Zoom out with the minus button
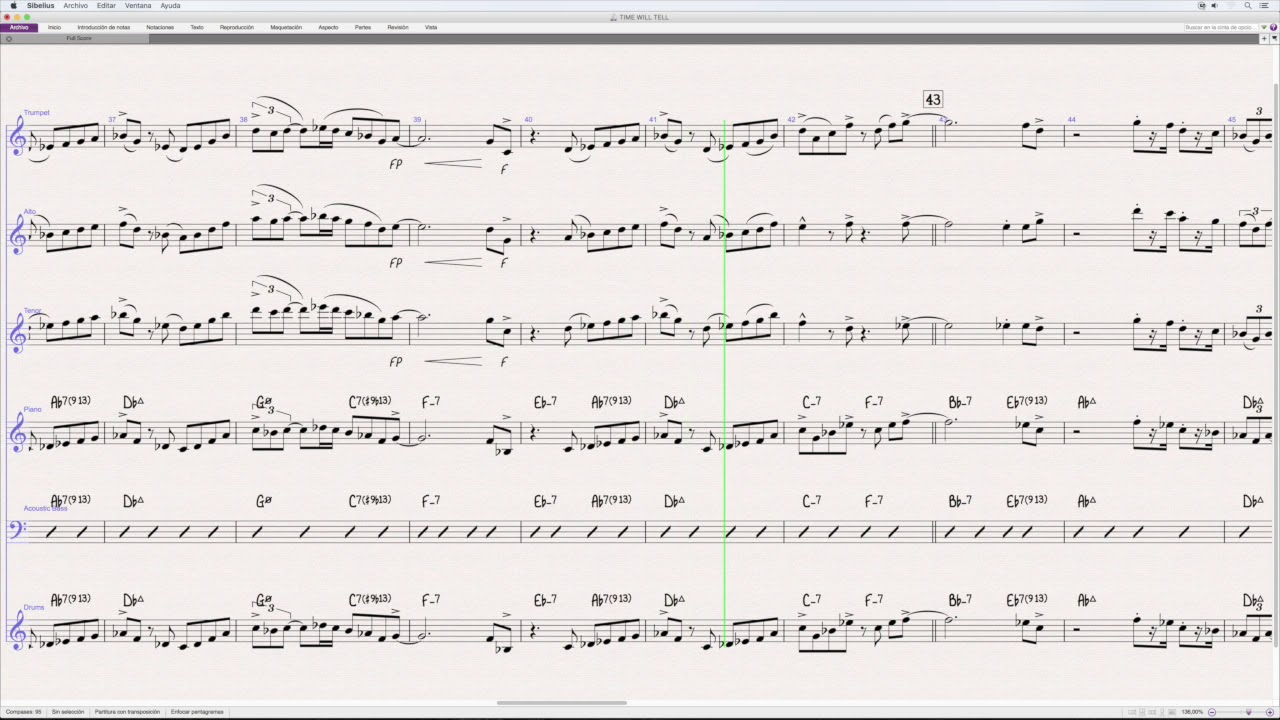 pos(1212,712)
